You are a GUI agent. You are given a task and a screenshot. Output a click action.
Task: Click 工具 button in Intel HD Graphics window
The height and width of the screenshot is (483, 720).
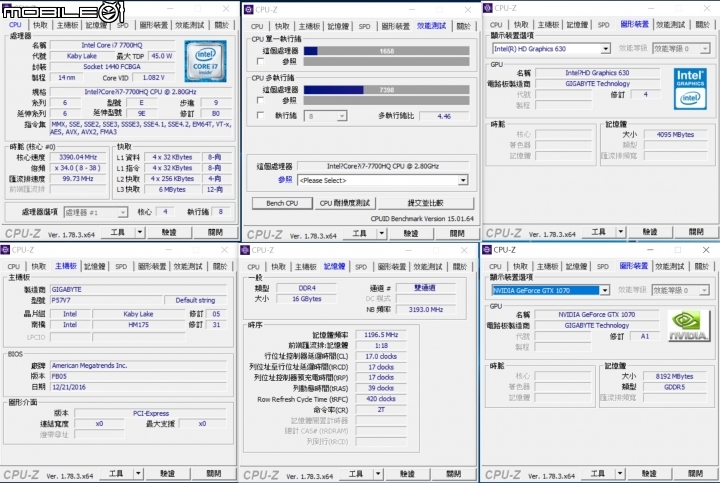pyautogui.click(x=598, y=232)
